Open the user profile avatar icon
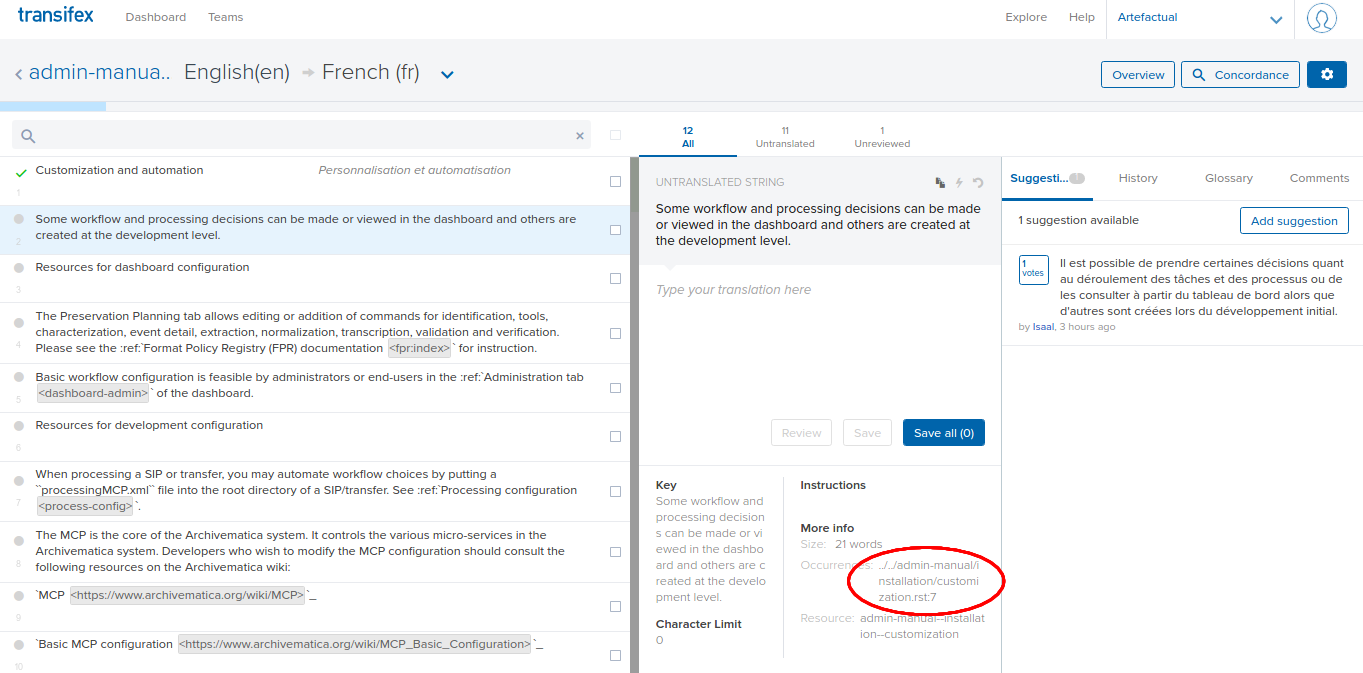 pyautogui.click(x=1321, y=18)
